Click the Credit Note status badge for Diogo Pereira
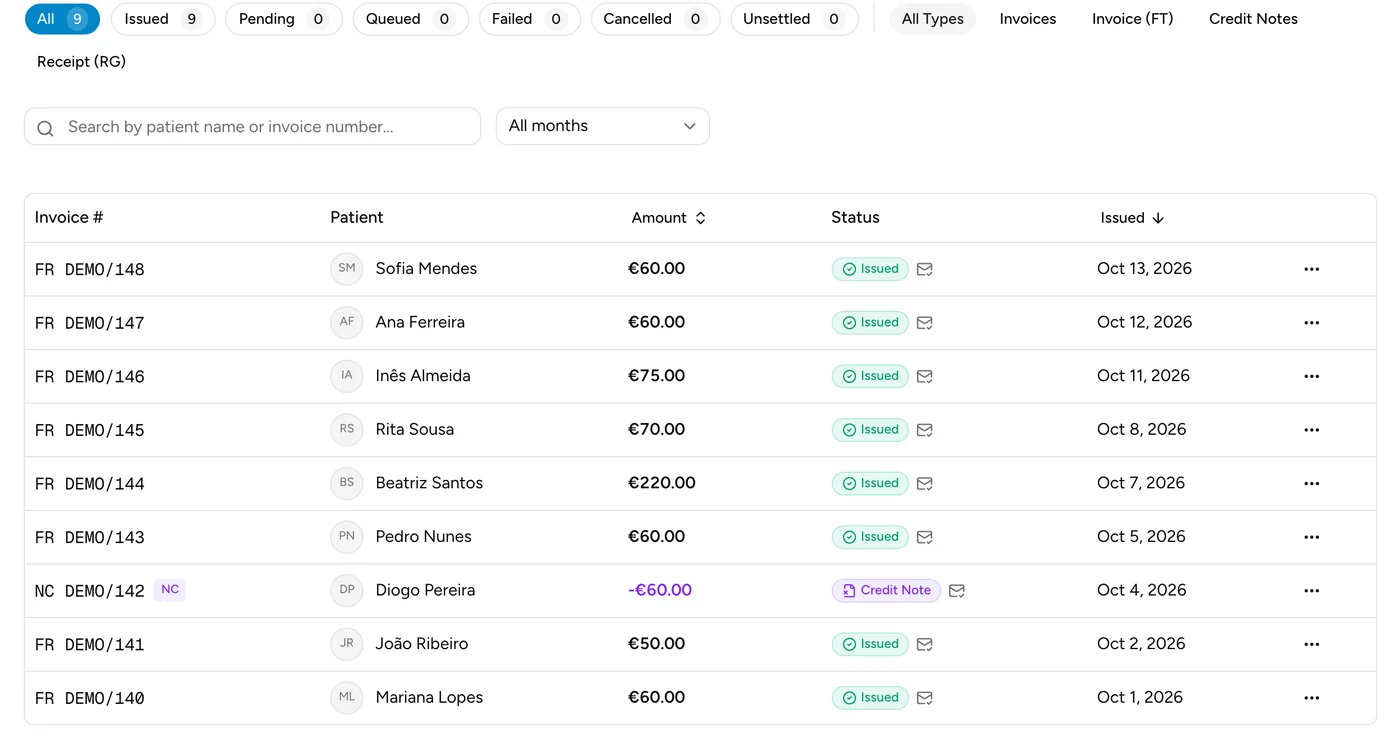This screenshot has height=742, width=1400. pyautogui.click(x=887, y=591)
